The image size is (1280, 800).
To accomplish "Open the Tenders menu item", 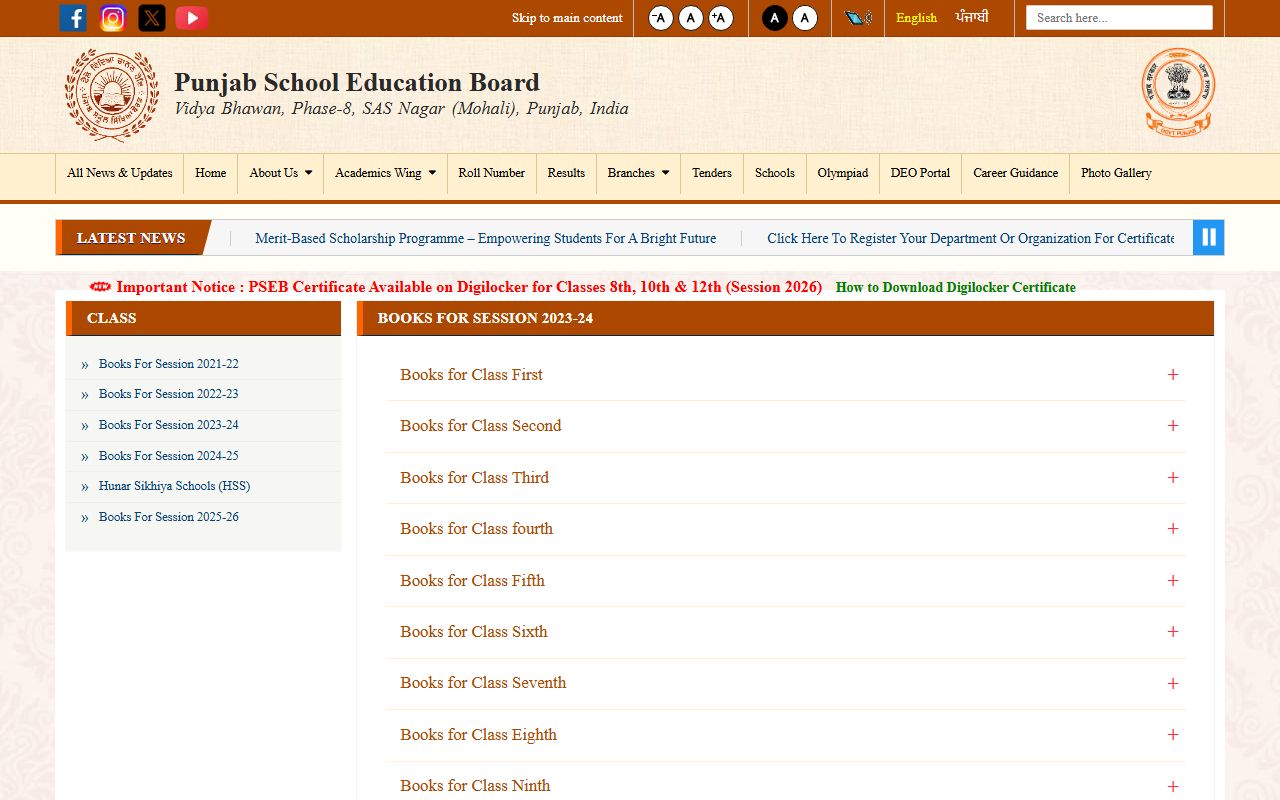I will click(712, 173).
